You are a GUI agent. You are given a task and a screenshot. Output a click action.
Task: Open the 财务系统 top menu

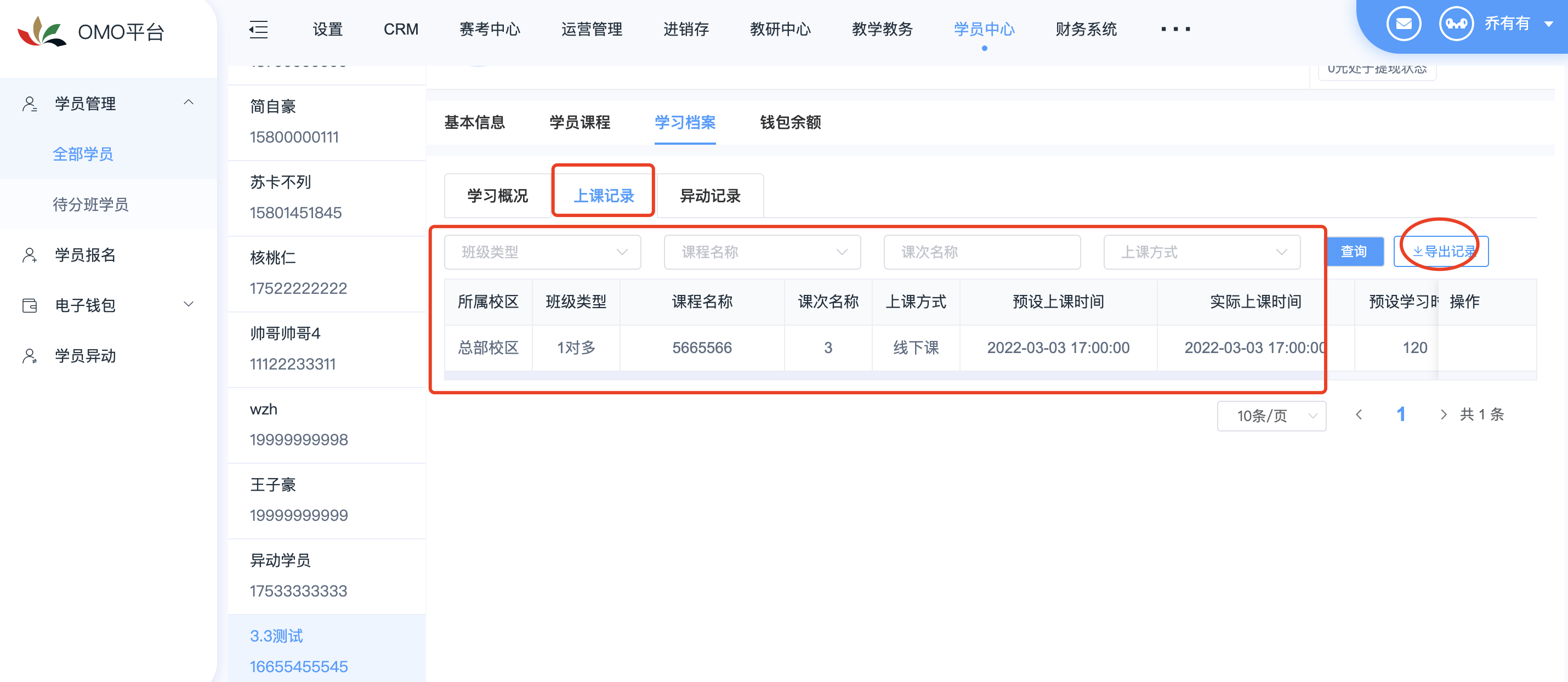click(x=1086, y=29)
